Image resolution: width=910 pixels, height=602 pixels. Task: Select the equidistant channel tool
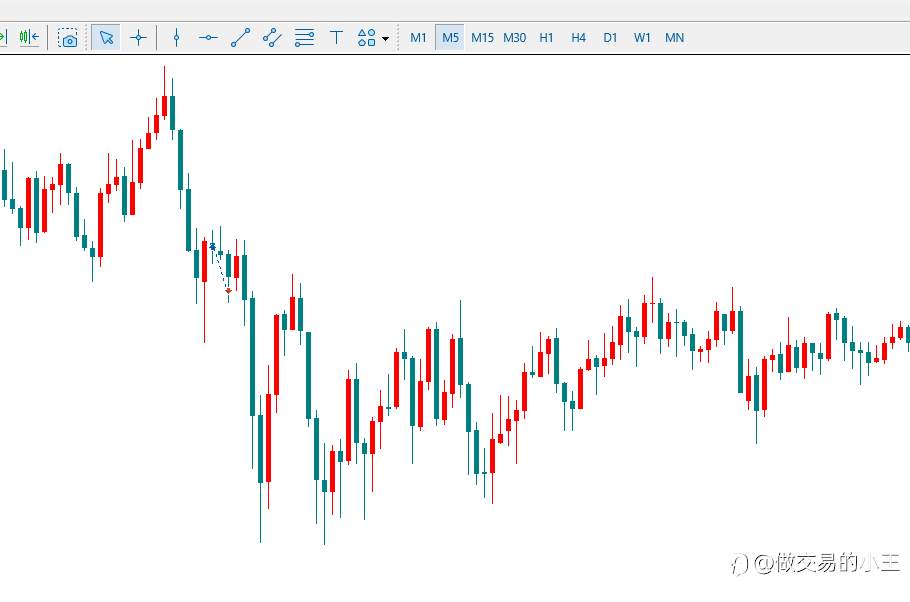coord(272,38)
